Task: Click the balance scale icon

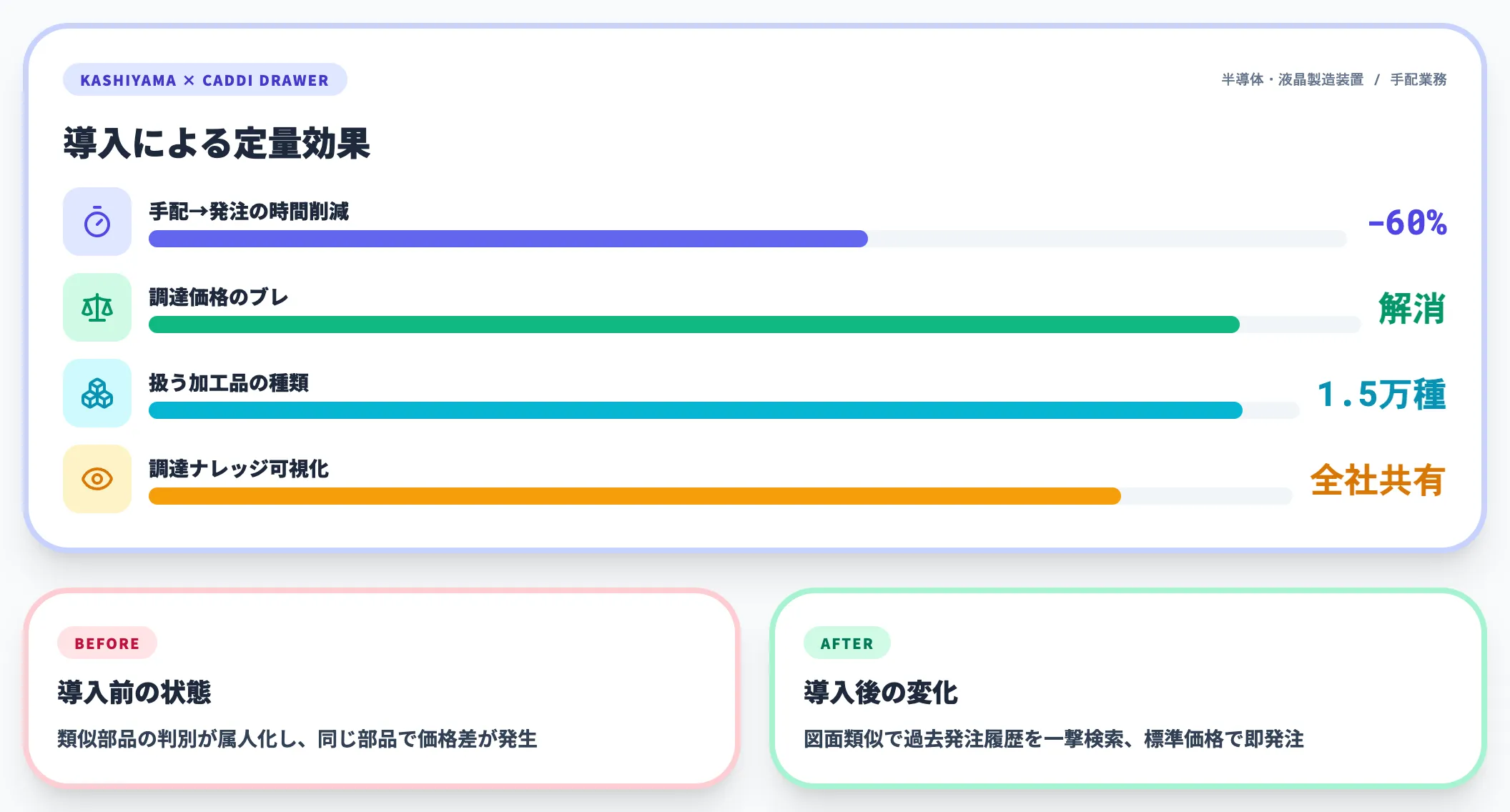Action: tap(97, 308)
